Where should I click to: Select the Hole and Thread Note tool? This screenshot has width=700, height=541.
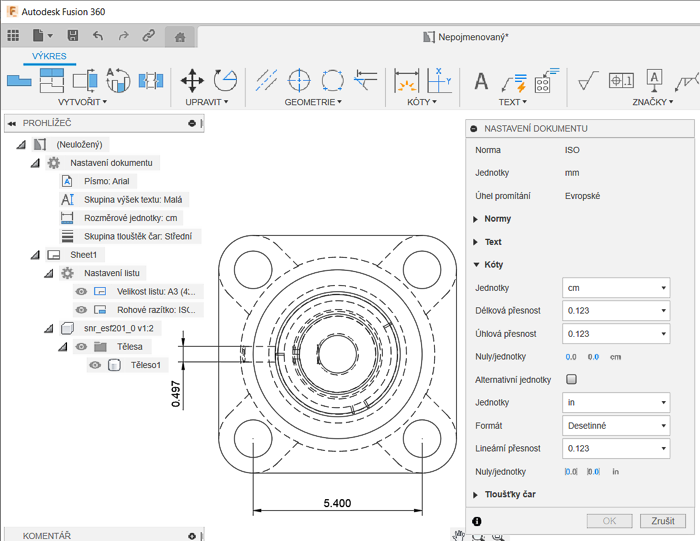point(546,80)
